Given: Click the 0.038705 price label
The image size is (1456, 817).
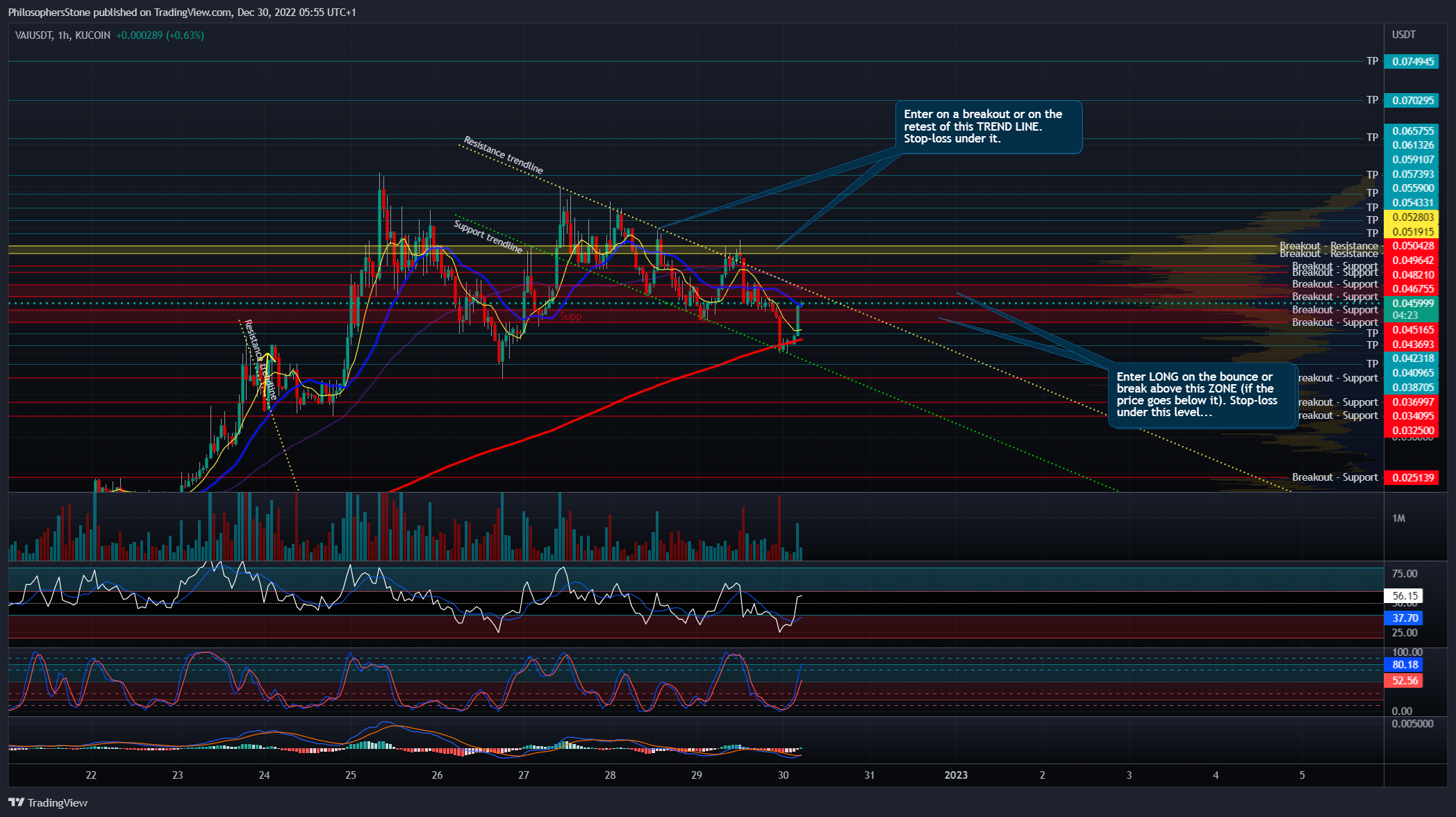Looking at the screenshot, I should tap(1411, 388).
